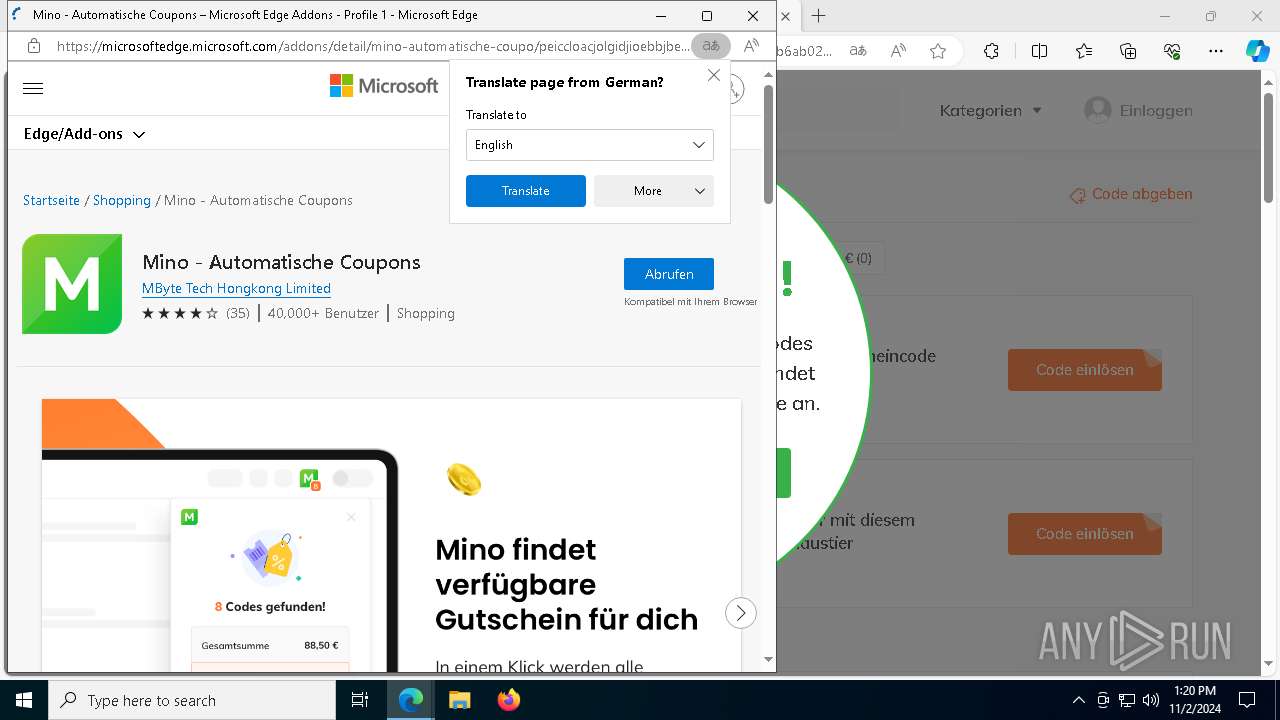The width and height of the screenshot is (1280, 720).
Task: Show hidden system tray icons
Action: [x=1078, y=700]
